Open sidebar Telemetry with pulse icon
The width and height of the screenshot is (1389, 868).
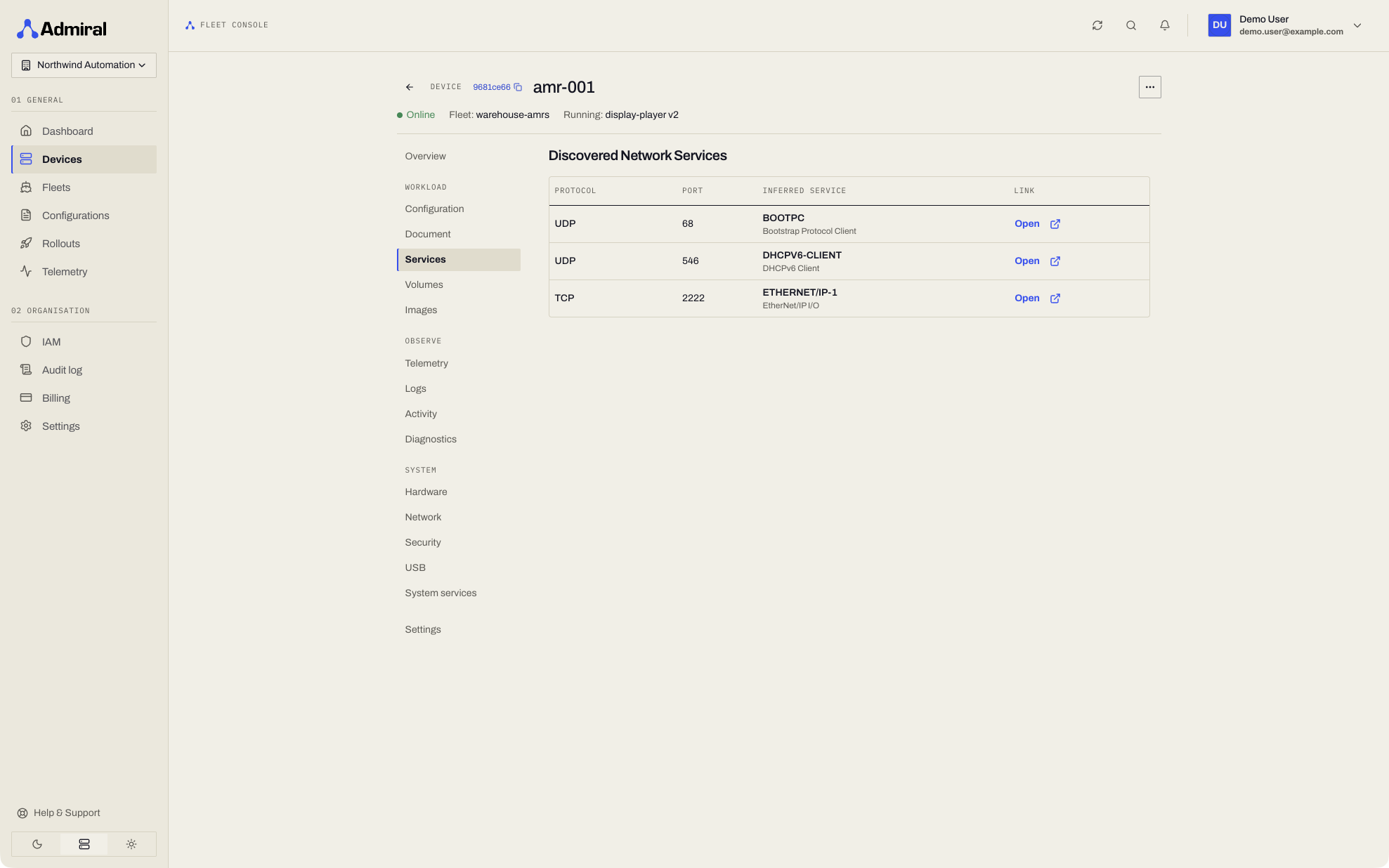84,272
